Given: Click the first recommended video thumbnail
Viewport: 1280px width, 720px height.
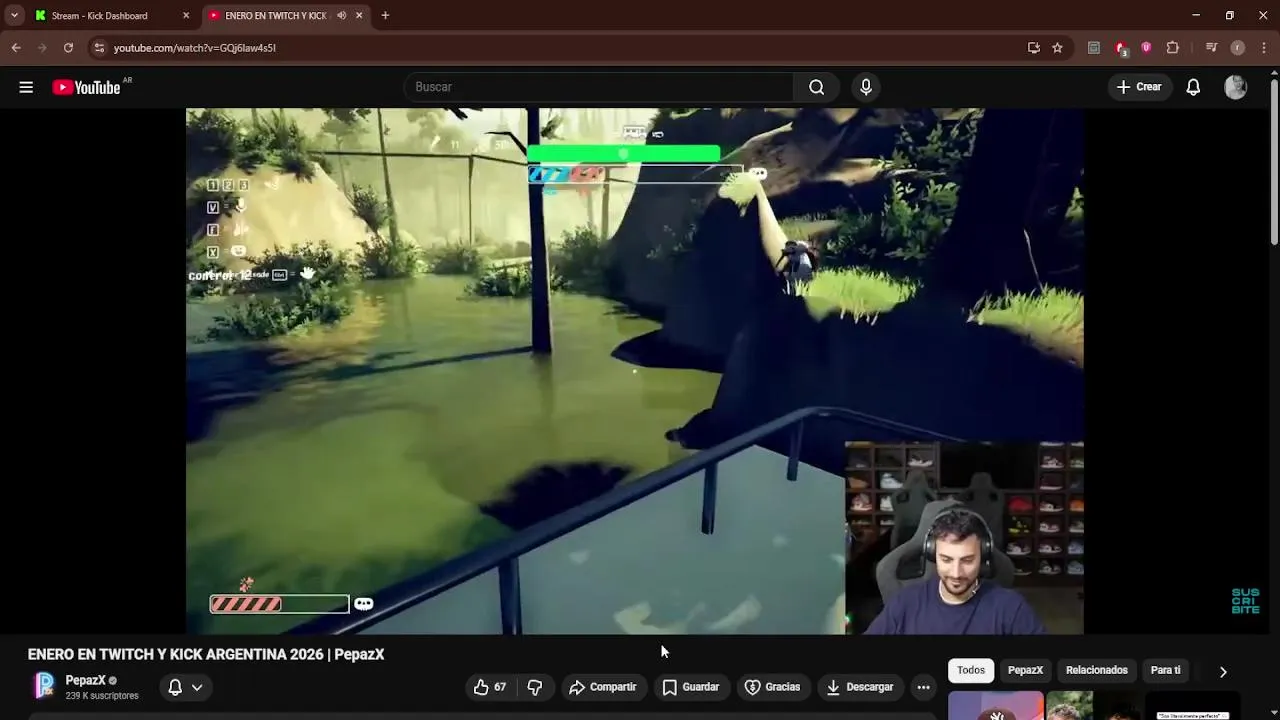Looking at the screenshot, I should (x=996, y=705).
